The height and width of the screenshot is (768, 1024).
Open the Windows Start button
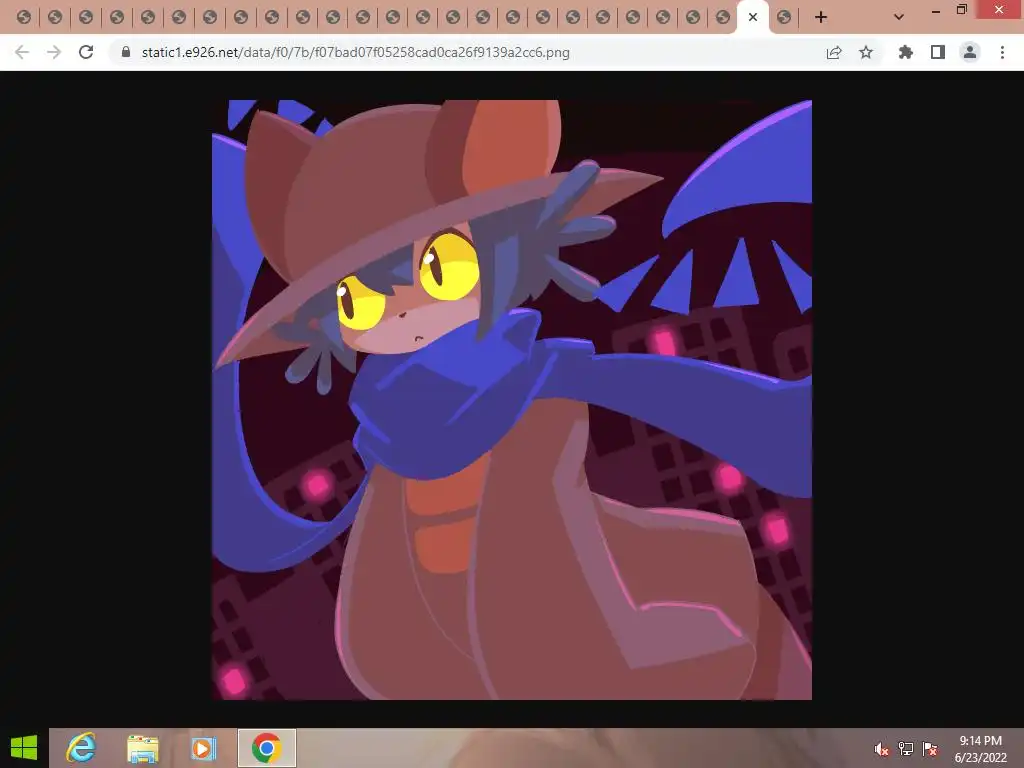[x=24, y=748]
